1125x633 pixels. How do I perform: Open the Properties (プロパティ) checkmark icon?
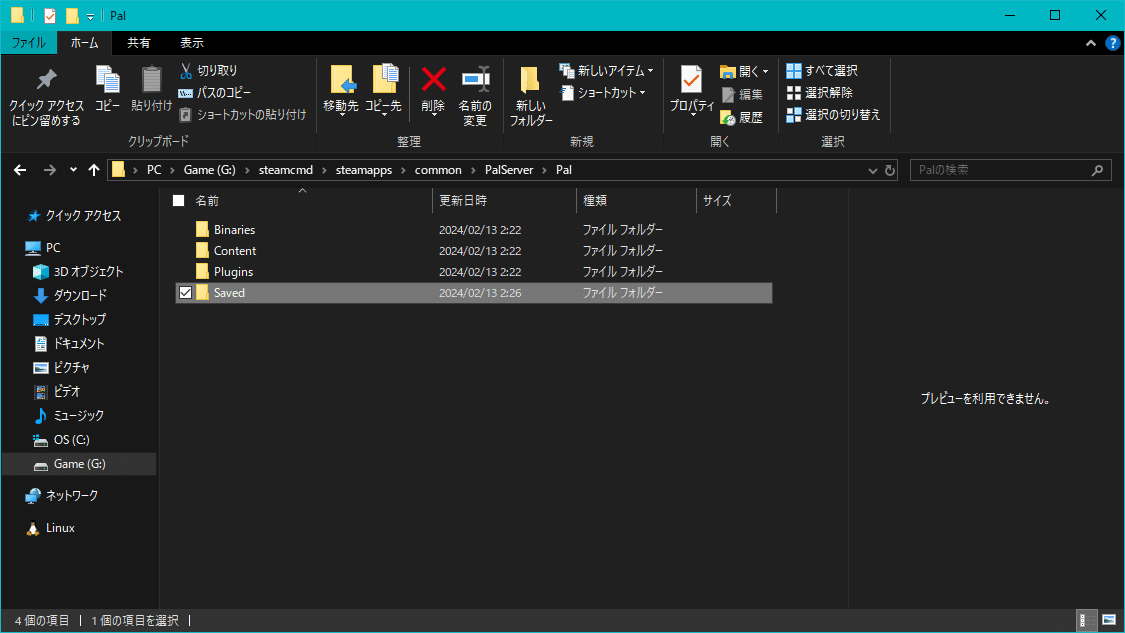point(692,80)
